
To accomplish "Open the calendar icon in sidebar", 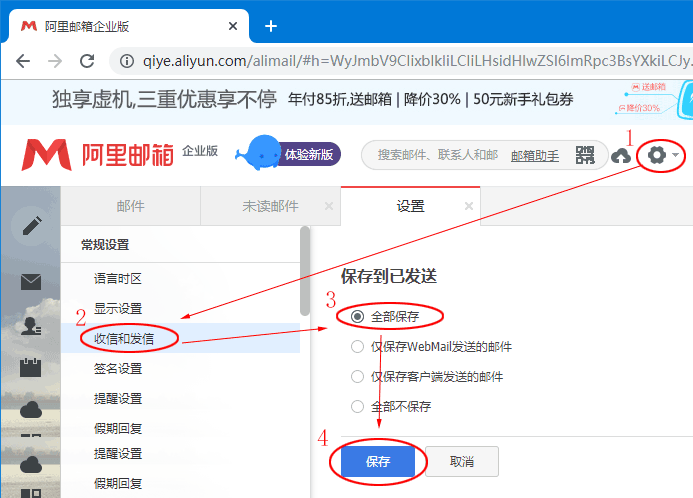I will (x=30, y=367).
